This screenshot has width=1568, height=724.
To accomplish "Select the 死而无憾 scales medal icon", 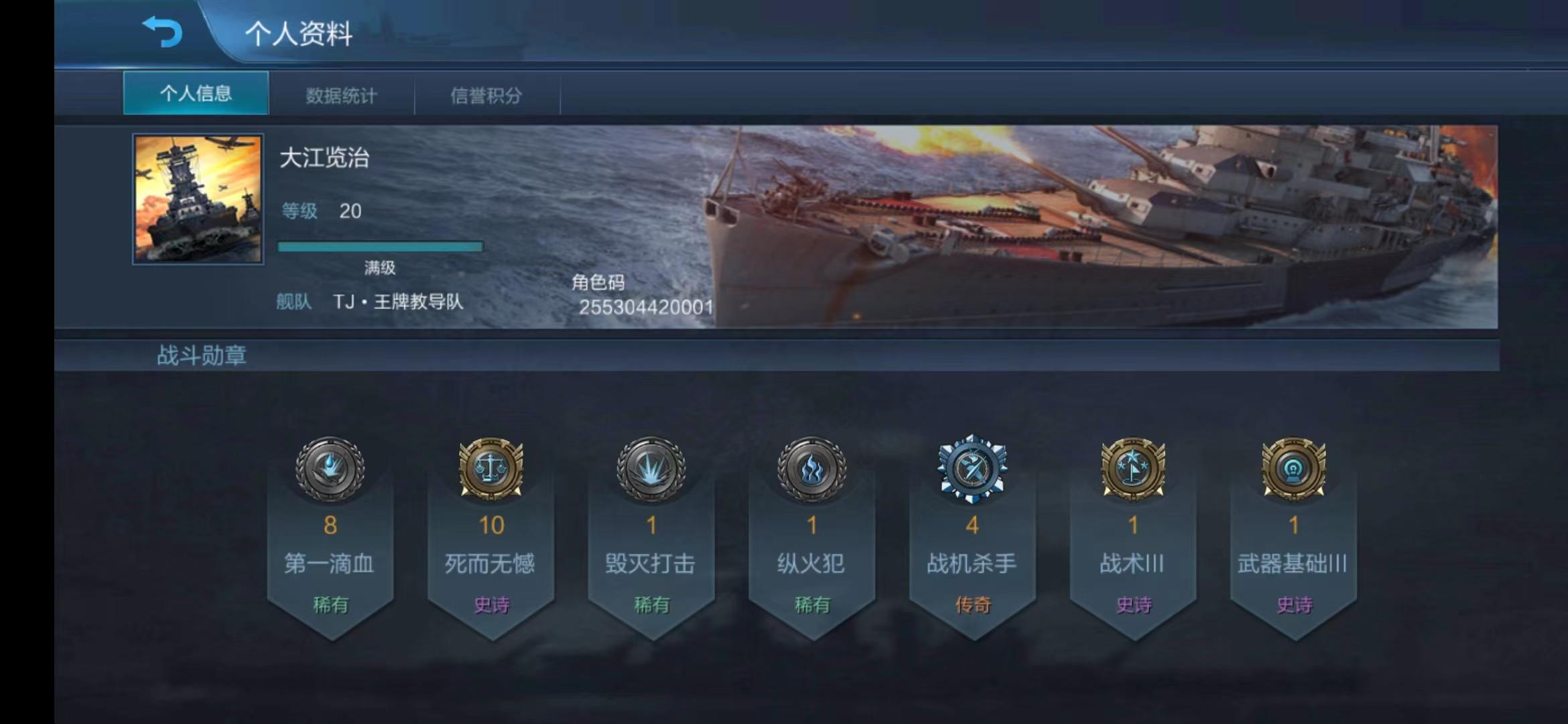I will [491, 469].
